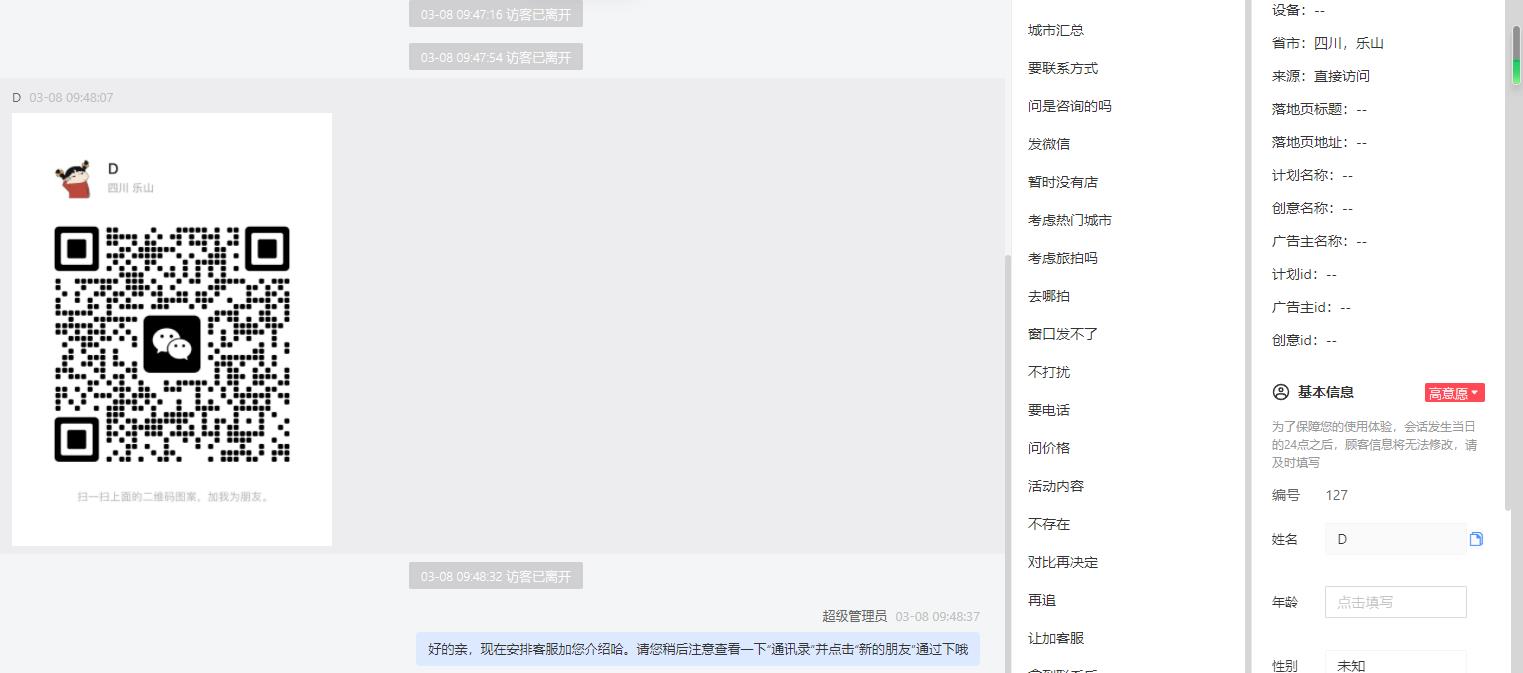
Task: Insert the 问价格 quick reply
Action: click(1049, 448)
